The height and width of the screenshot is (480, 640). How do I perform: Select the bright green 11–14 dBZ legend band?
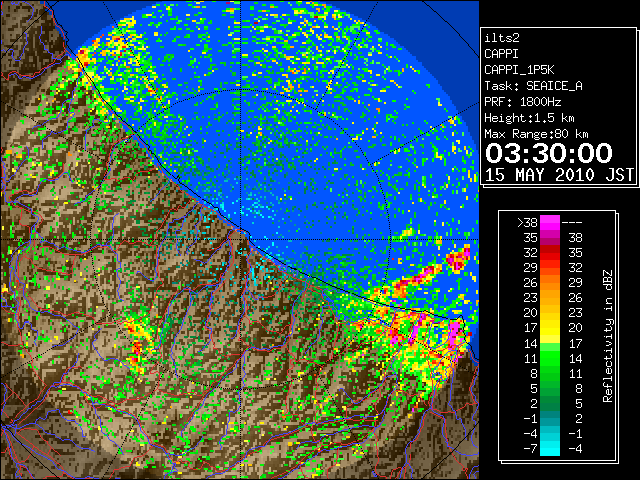tap(550, 358)
